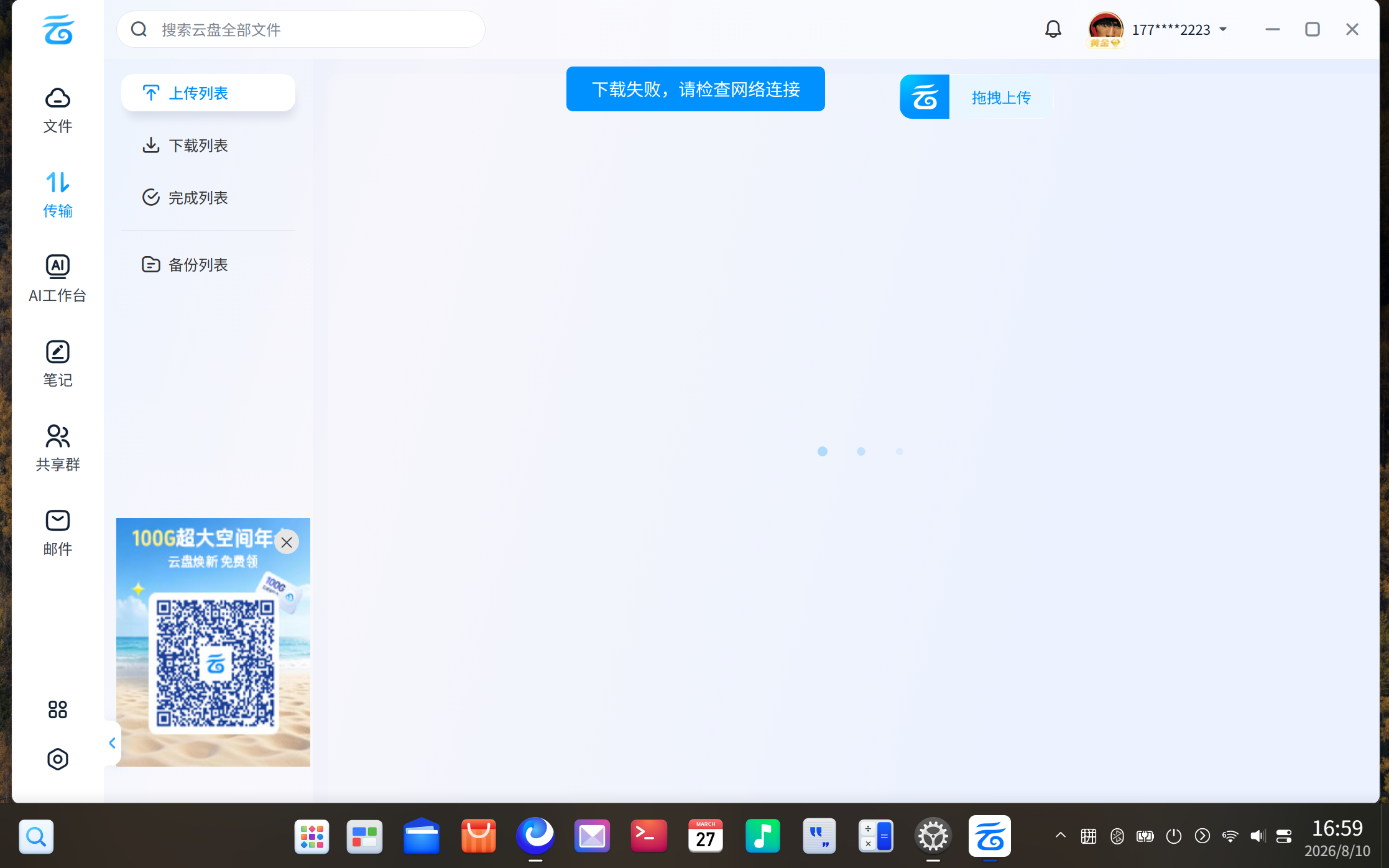Expand the system tray arrow
Screen dimensions: 1389x868
coord(1061,836)
